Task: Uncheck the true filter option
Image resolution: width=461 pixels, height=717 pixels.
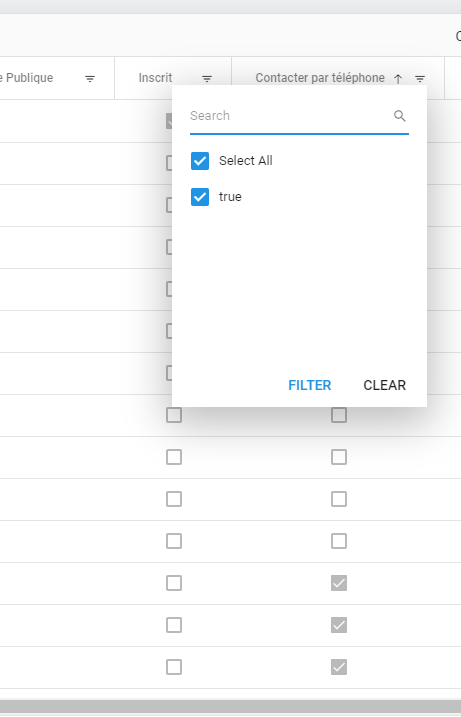Action: tap(200, 197)
